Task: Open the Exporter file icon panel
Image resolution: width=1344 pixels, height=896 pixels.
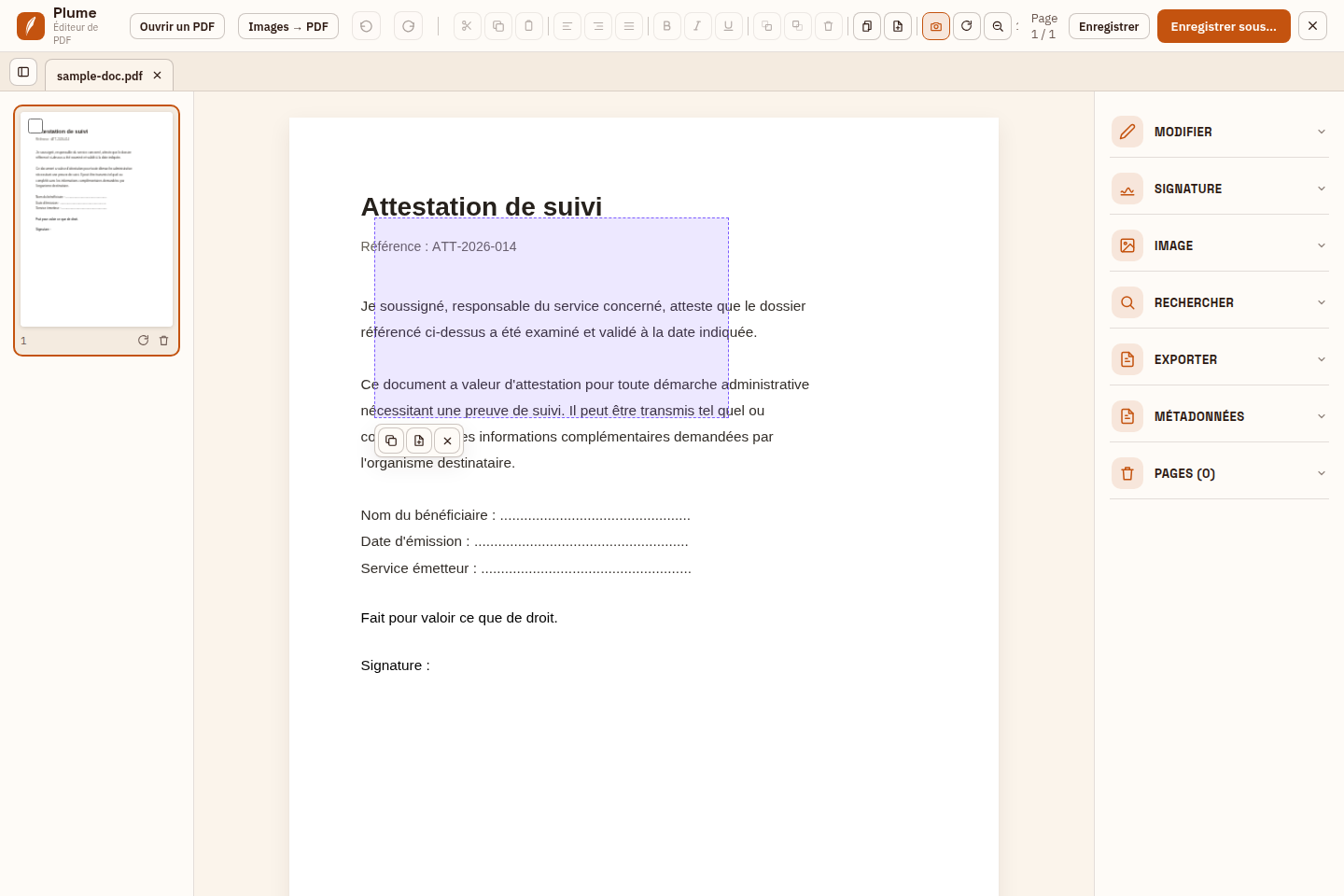Action: (x=1127, y=359)
